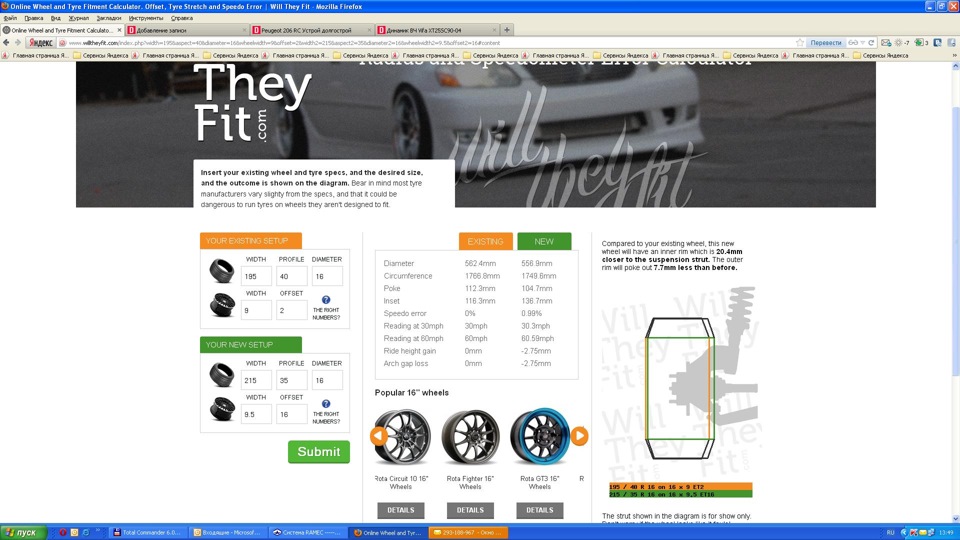Viewport: 960px width, 540px height.
Task: Bookmark page with the star icon
Action: point(800,43)
